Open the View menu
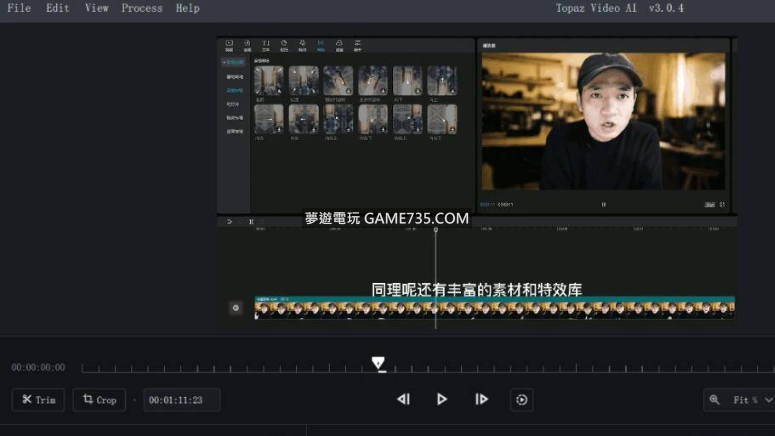Image resolution: width=775 pixels, height=436 pixels. [97, 8]
